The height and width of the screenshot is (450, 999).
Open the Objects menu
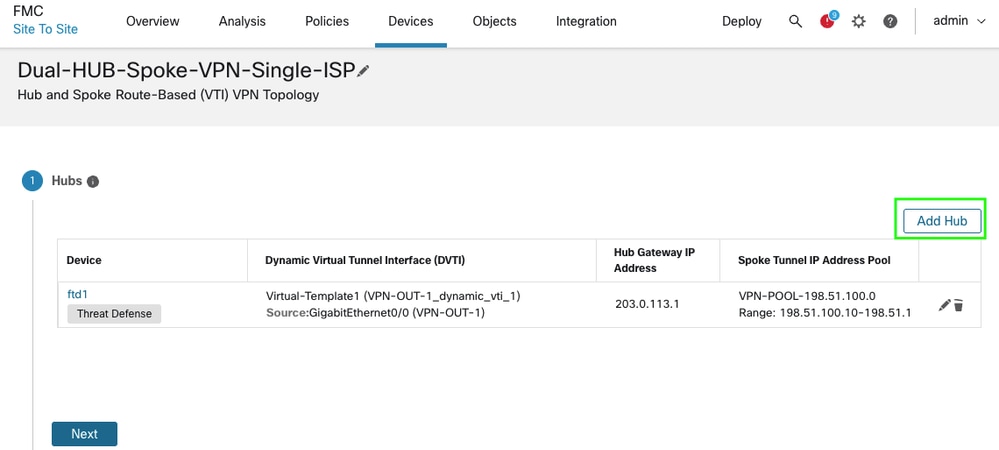pyautogui.click(x=494, y=21)
